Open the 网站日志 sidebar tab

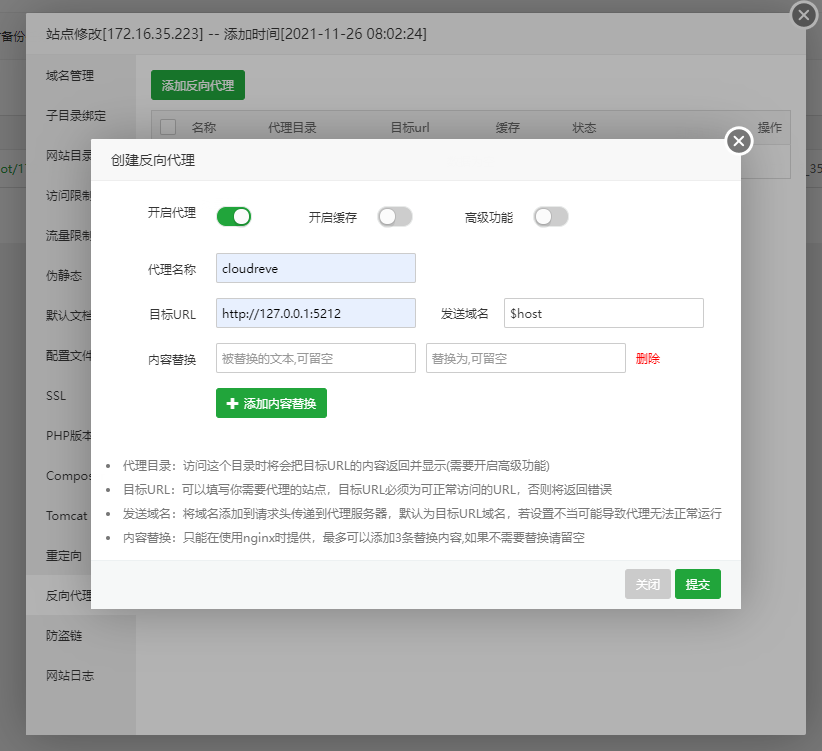coord(69,675)
